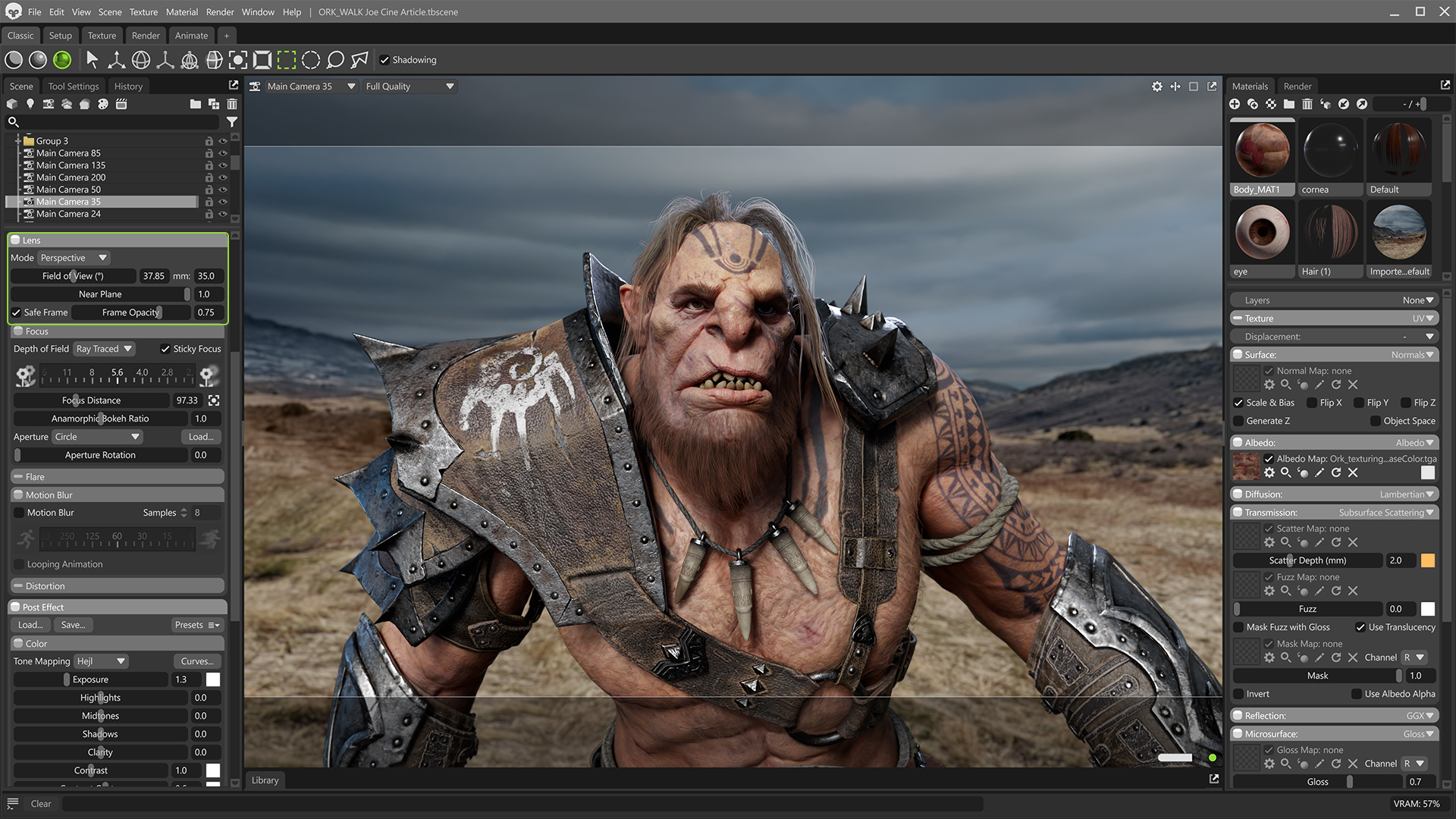Choose the lasso selection tool
Screen dimensions: 1456x819
click(x=335, y=60)
